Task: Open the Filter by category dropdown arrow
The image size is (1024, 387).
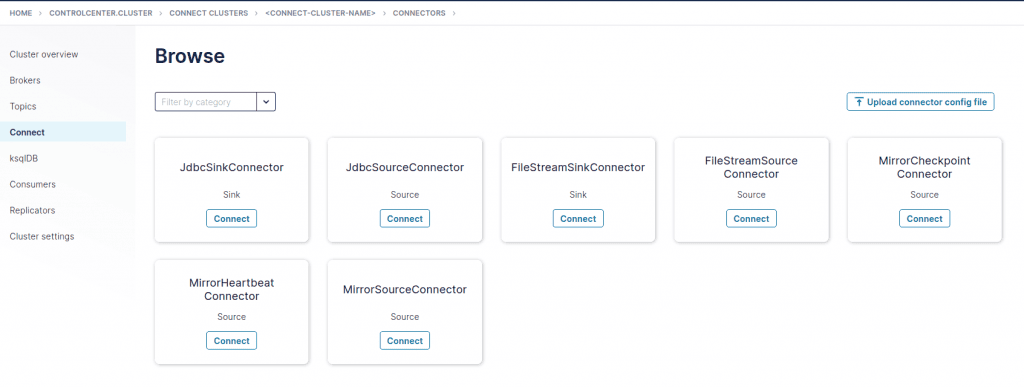Action: coord(266,102)
